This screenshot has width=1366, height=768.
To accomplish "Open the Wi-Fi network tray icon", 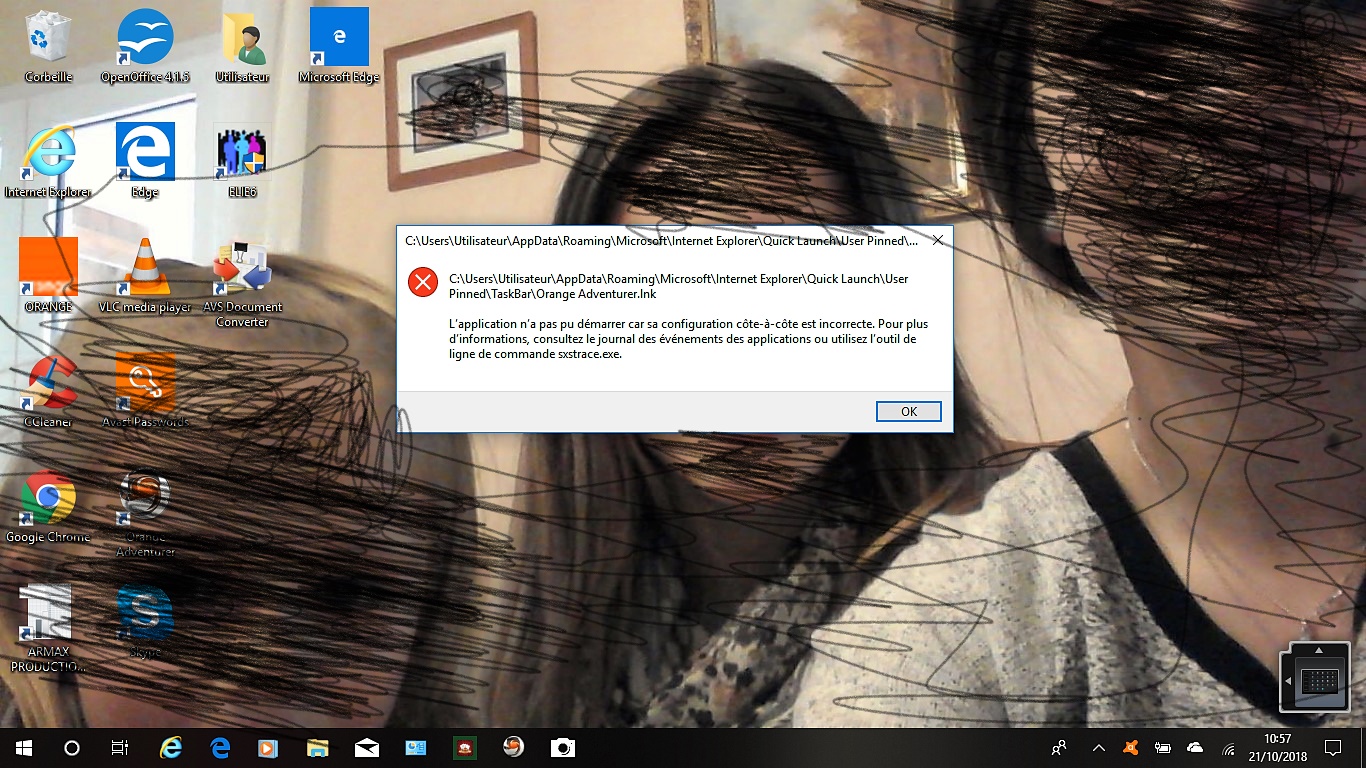I will tap(1227, 748).
